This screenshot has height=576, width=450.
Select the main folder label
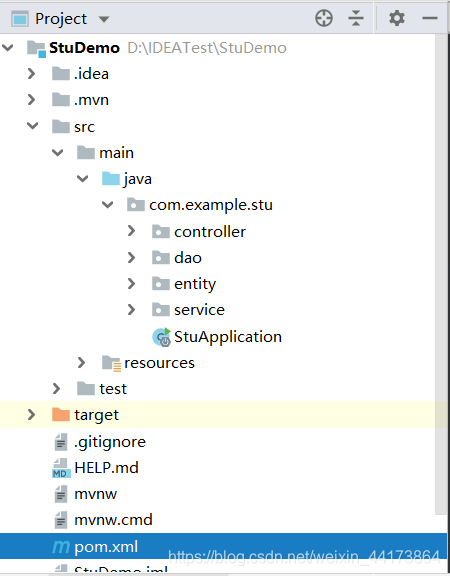click(116, 152)
